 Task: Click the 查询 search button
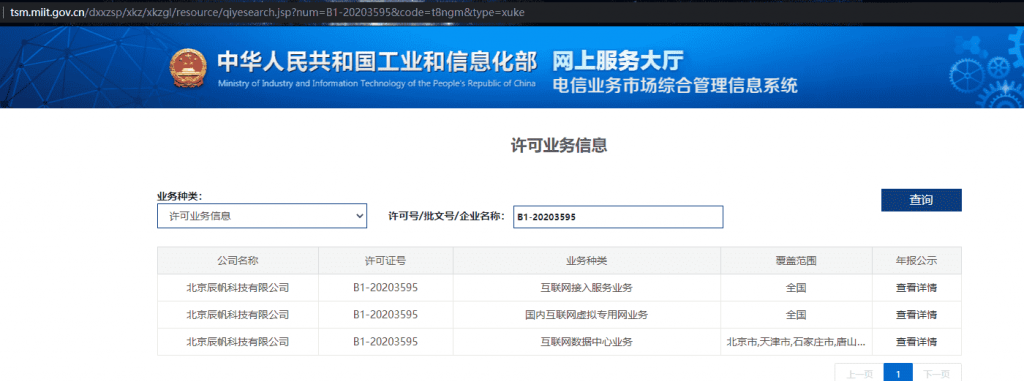[921, 201]
